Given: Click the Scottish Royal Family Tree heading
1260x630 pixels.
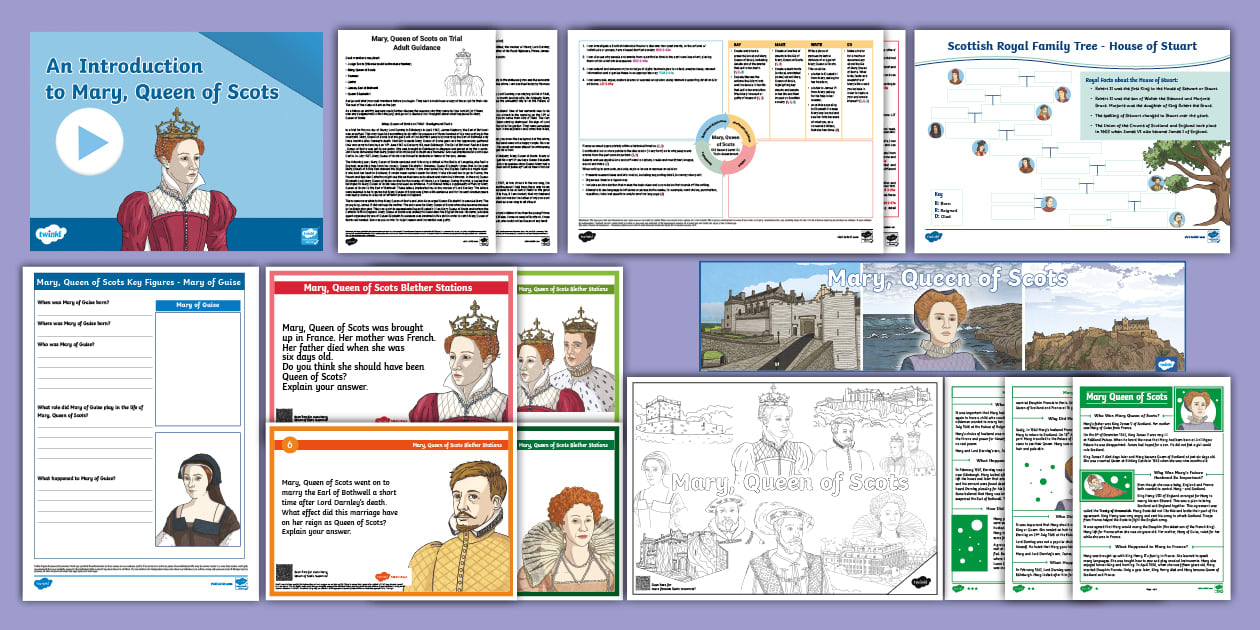Looking at the screenshot, I should click(1070, 44).
